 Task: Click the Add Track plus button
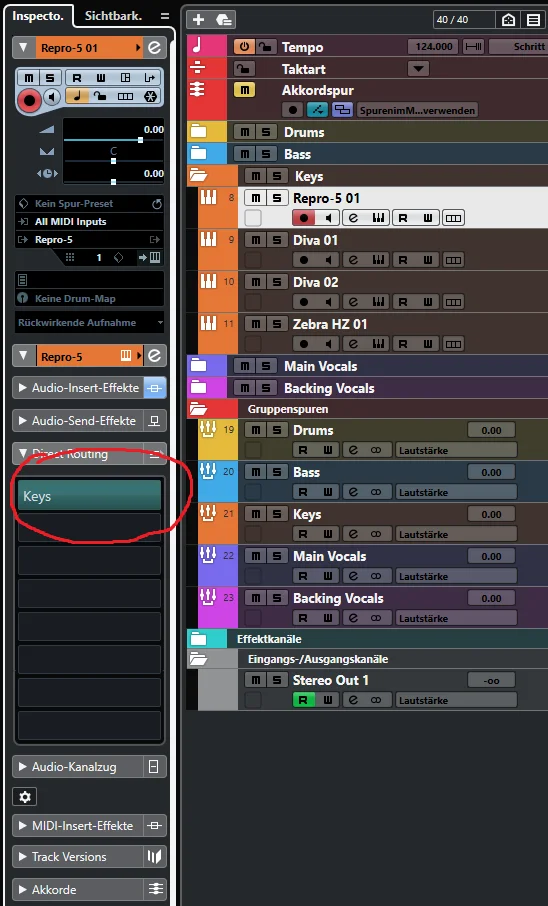coord(198,19)
